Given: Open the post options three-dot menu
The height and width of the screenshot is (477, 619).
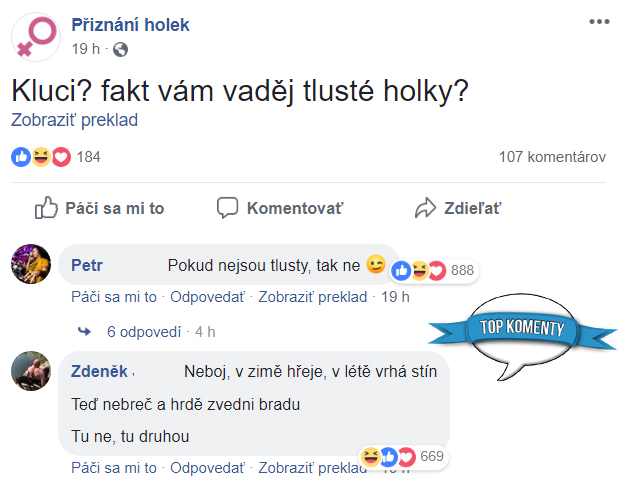Looking at the screenshot, I should [x=598, y=22].
